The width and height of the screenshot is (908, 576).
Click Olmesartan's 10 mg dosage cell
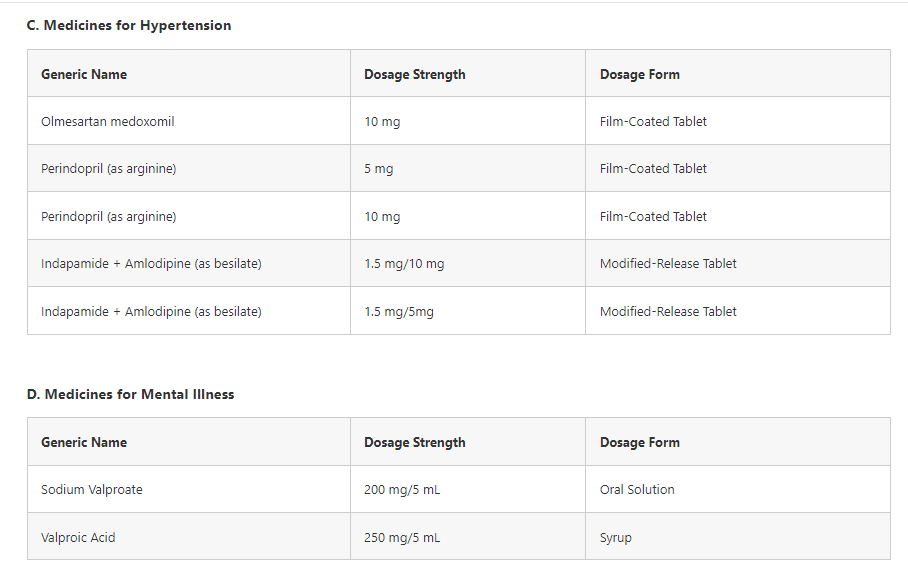point(382,121)
